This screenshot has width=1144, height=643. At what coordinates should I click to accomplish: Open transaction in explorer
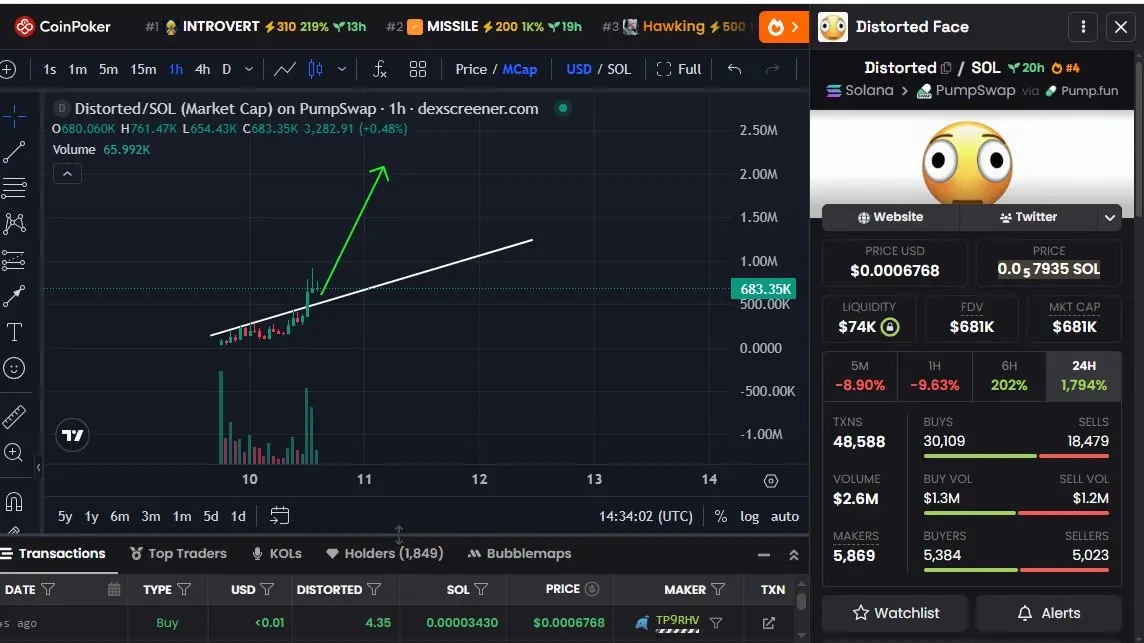[x=768, y=623]
